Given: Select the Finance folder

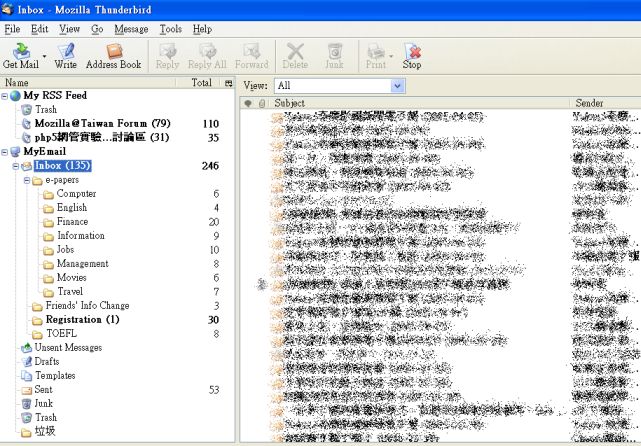Looking at the screenshot, I should click(72, 222).
